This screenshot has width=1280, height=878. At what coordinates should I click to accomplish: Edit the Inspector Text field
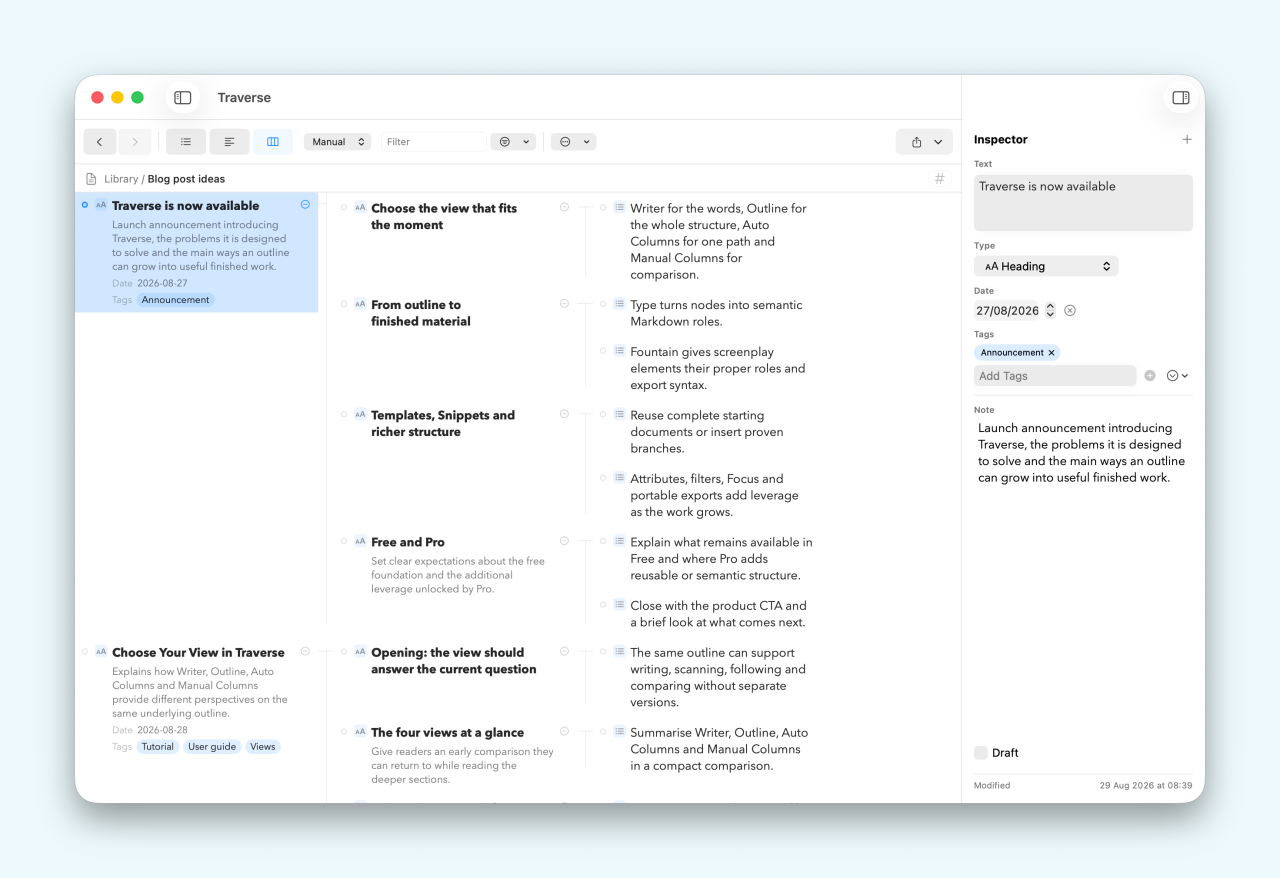click(x=1083, y=203)
